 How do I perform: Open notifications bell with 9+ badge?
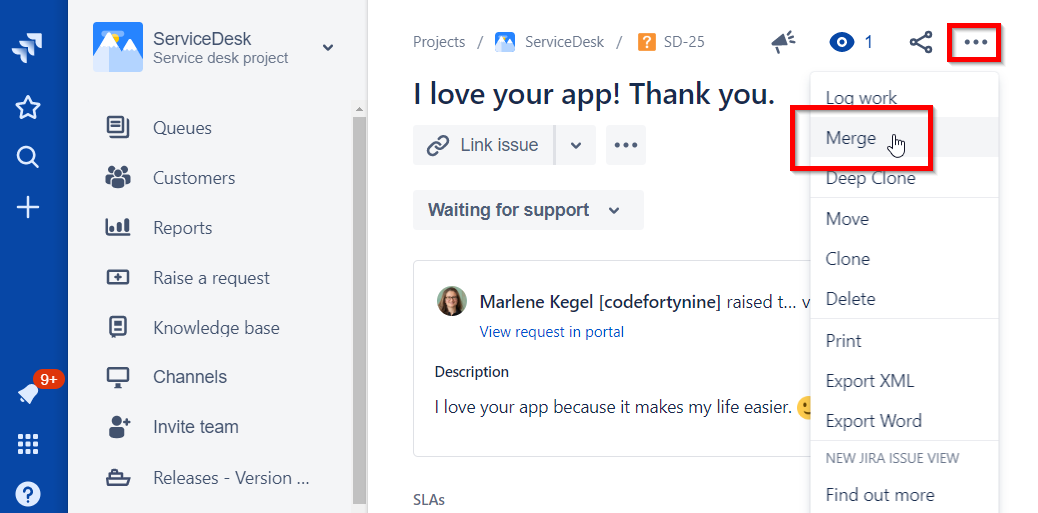[x=29, y=394]
